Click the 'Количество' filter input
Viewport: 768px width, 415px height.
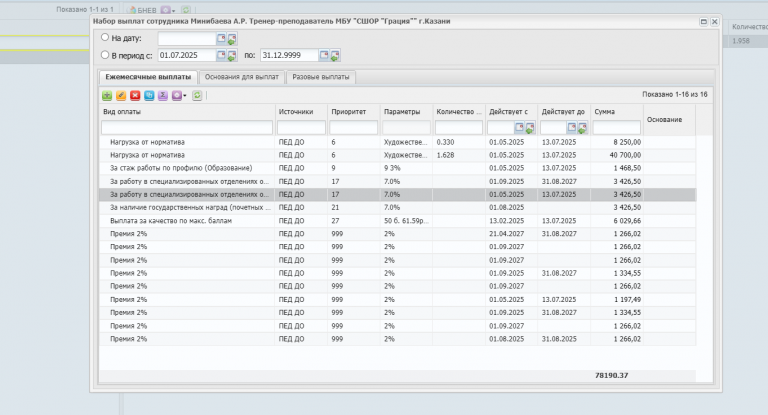point(459,128)
